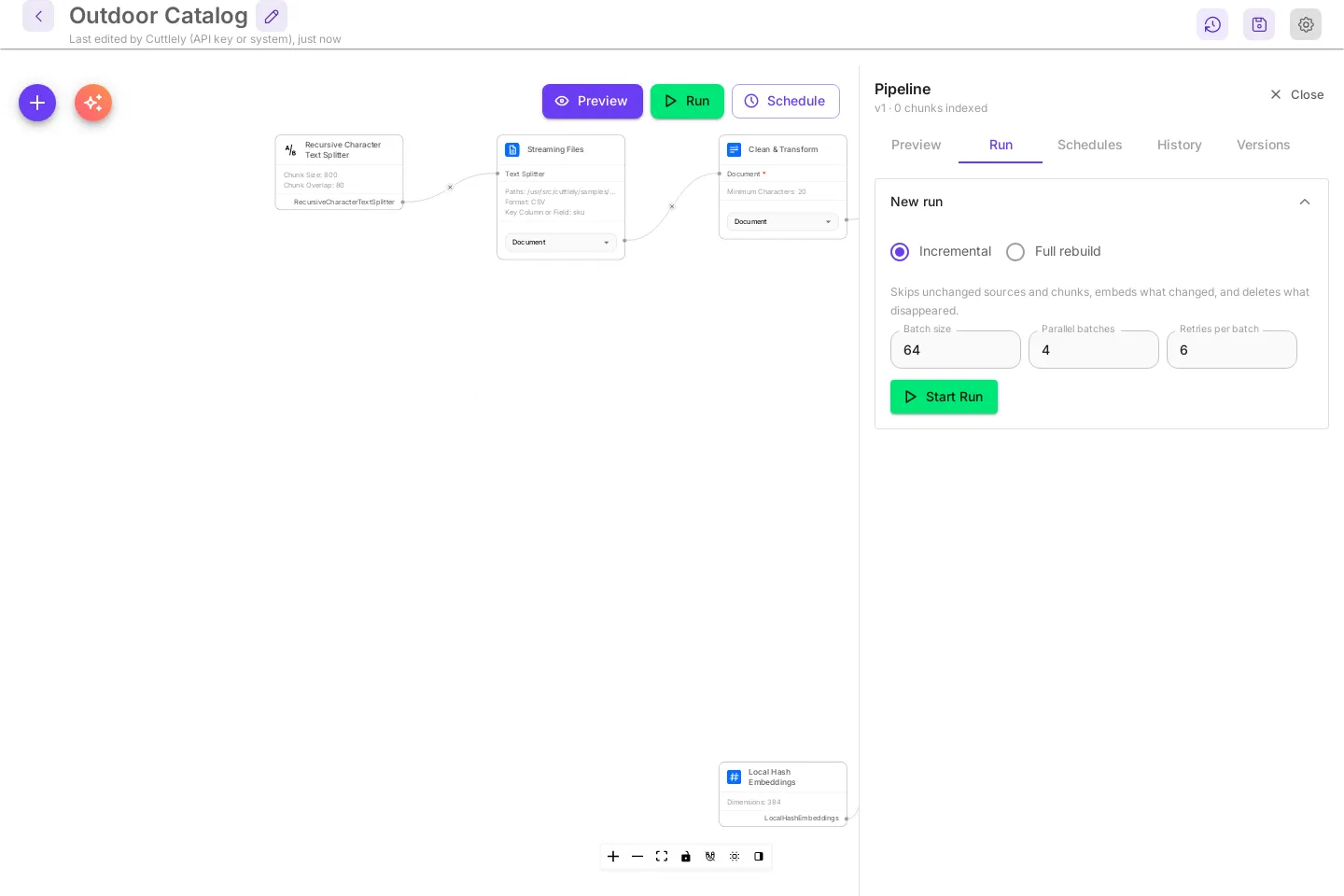Image resolution: width=1344 pixels, height=896 pixels.
Task: Toggle snap-to-grid magnet icon
Action: tap(710, 856)
